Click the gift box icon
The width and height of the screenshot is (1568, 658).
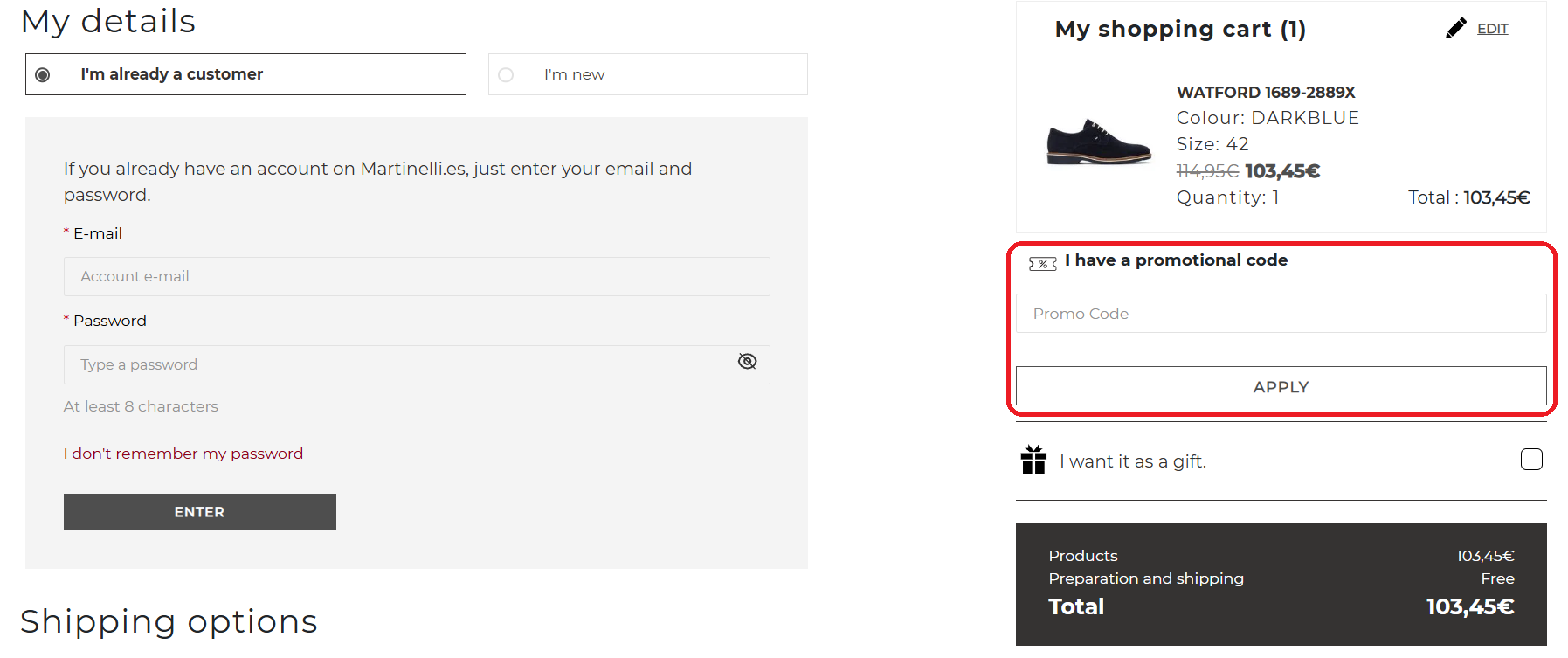(1033, 460)
